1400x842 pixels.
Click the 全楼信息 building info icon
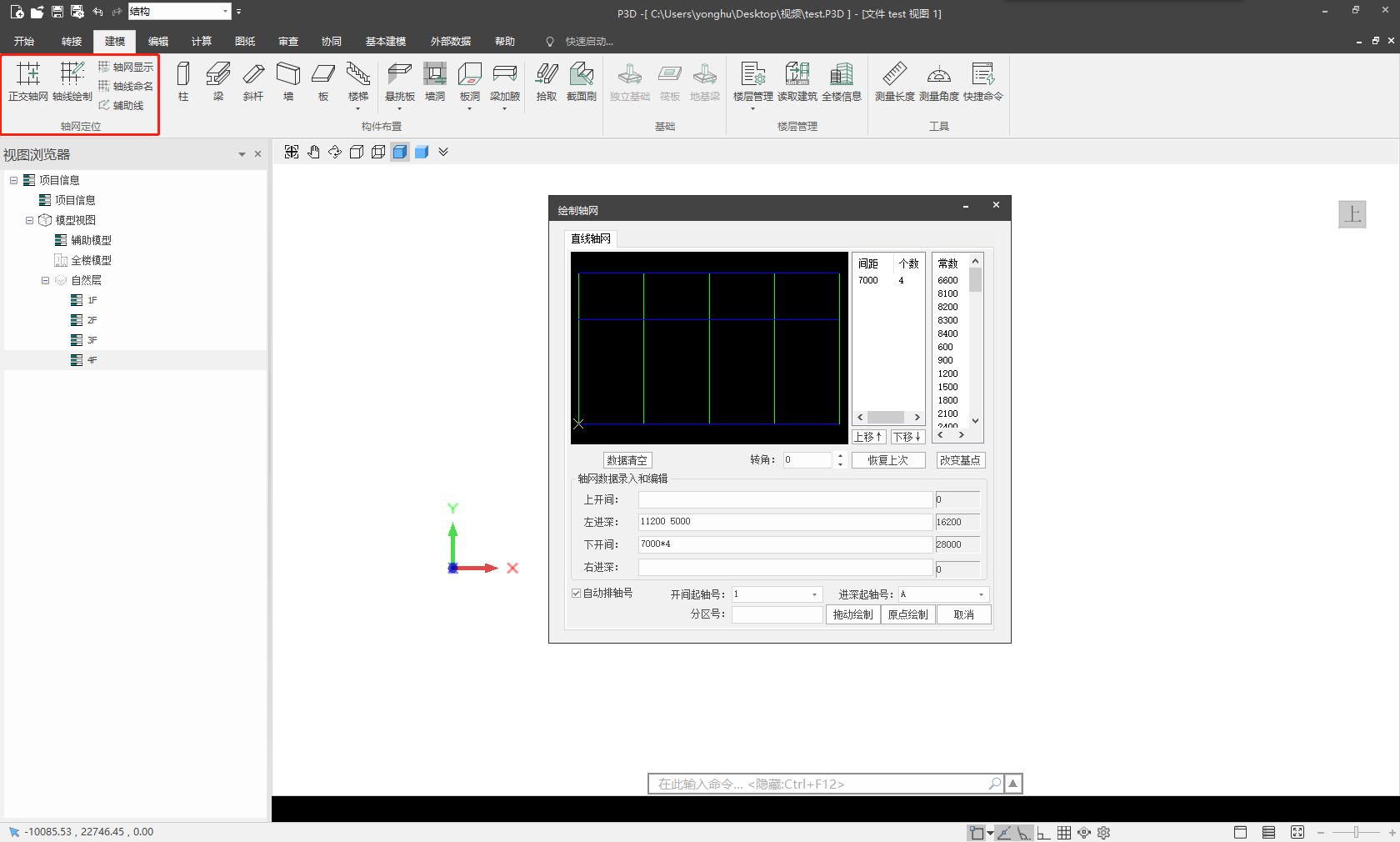point(841,81)
